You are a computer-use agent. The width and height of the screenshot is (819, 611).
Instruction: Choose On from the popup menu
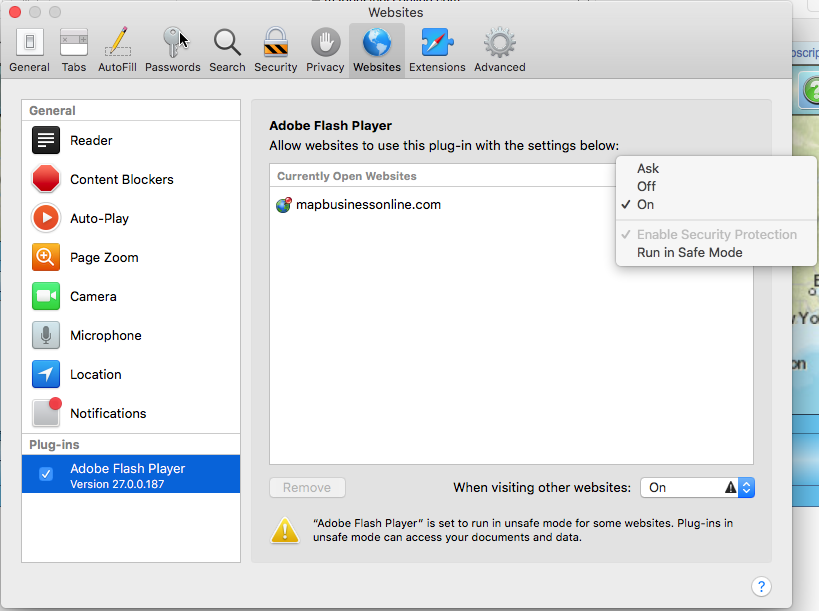pyautogui.click(x=645, y=205)
